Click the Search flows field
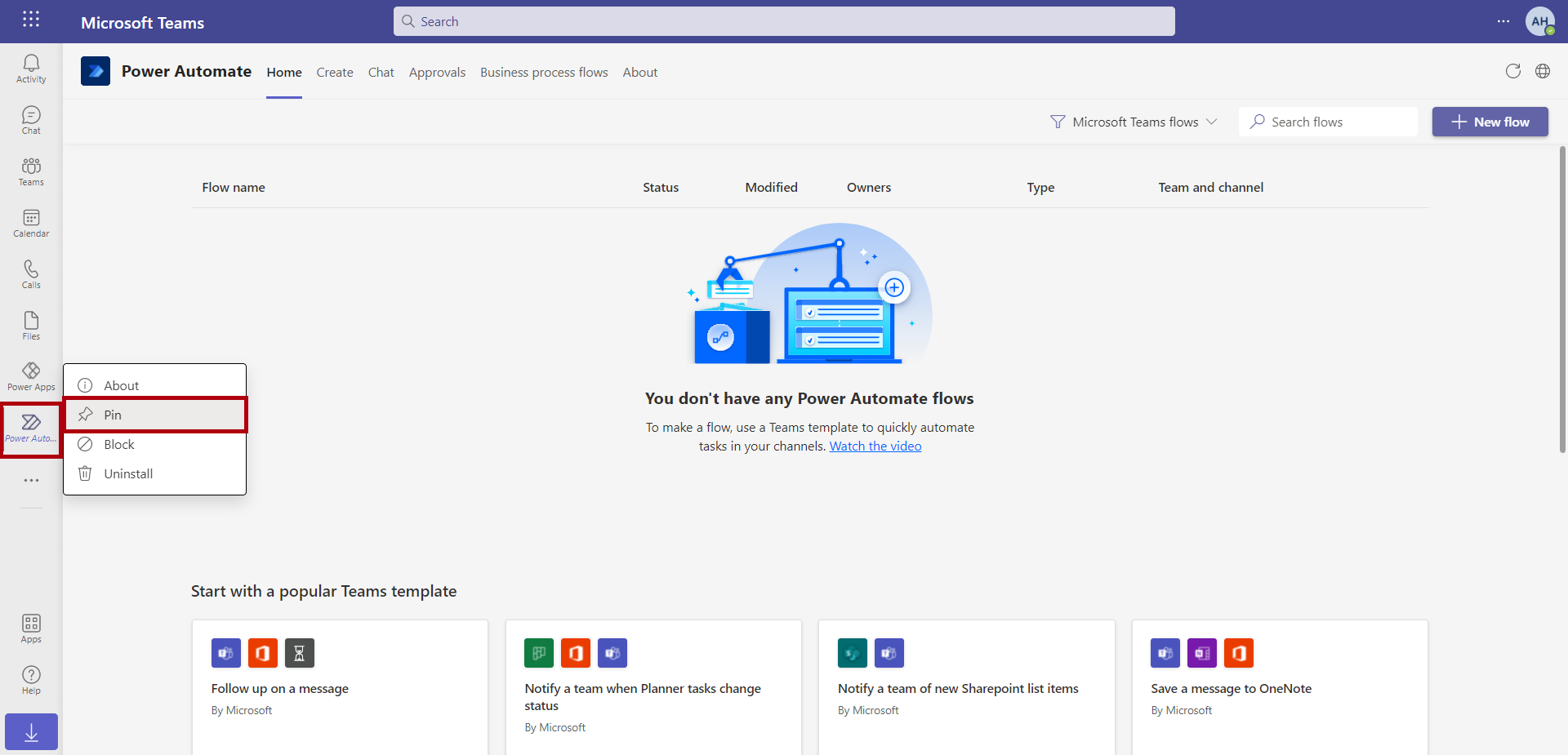The width and height of the screenshot is (1568, 755). pyautogui.click(x=1328, y=122)
